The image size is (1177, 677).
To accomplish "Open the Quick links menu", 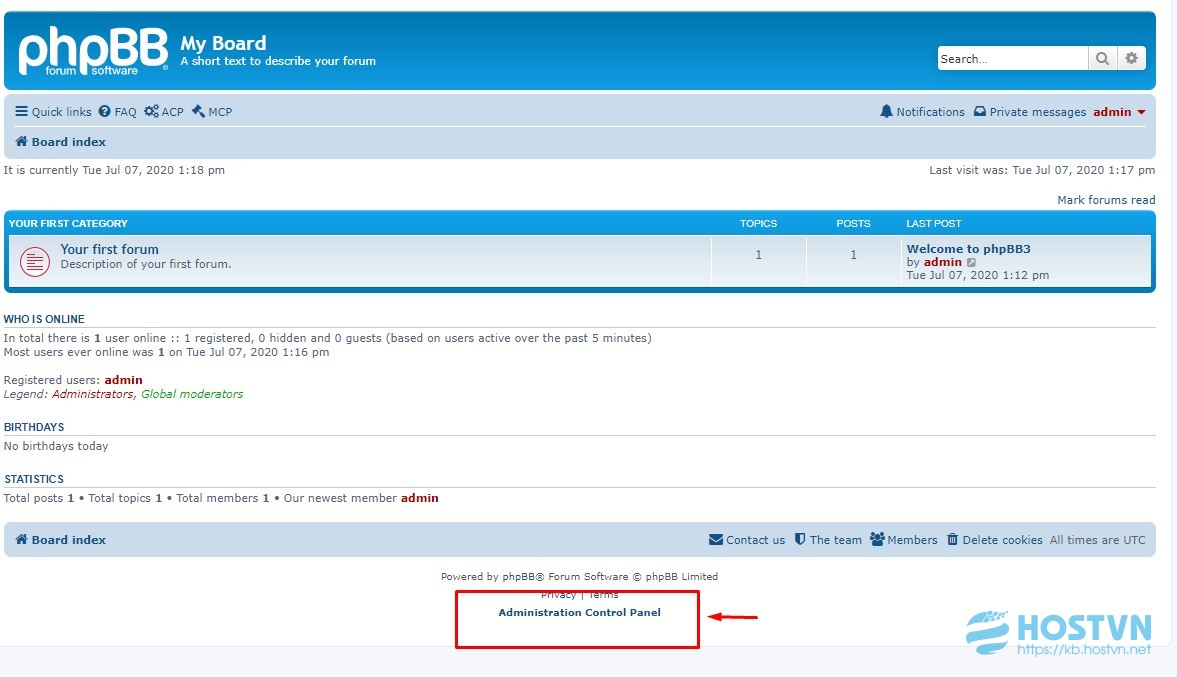I will tap(53, 111).
